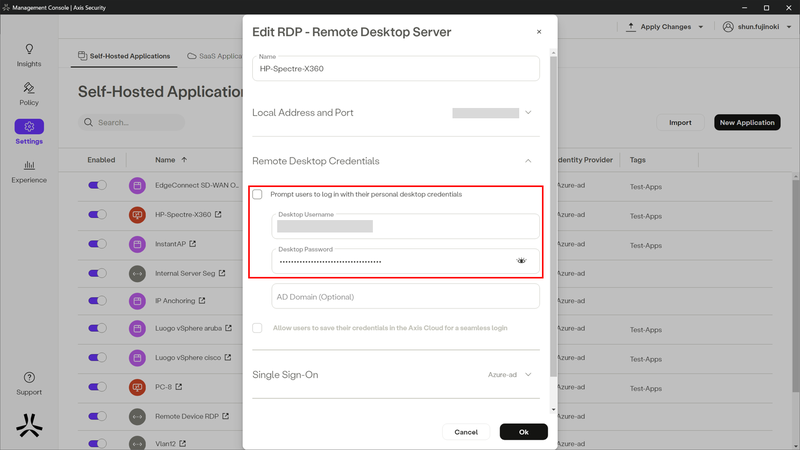Expand Local Address and Port section
Image resolution: width=800 pixels, height=450 pixels.
(528, 113)
